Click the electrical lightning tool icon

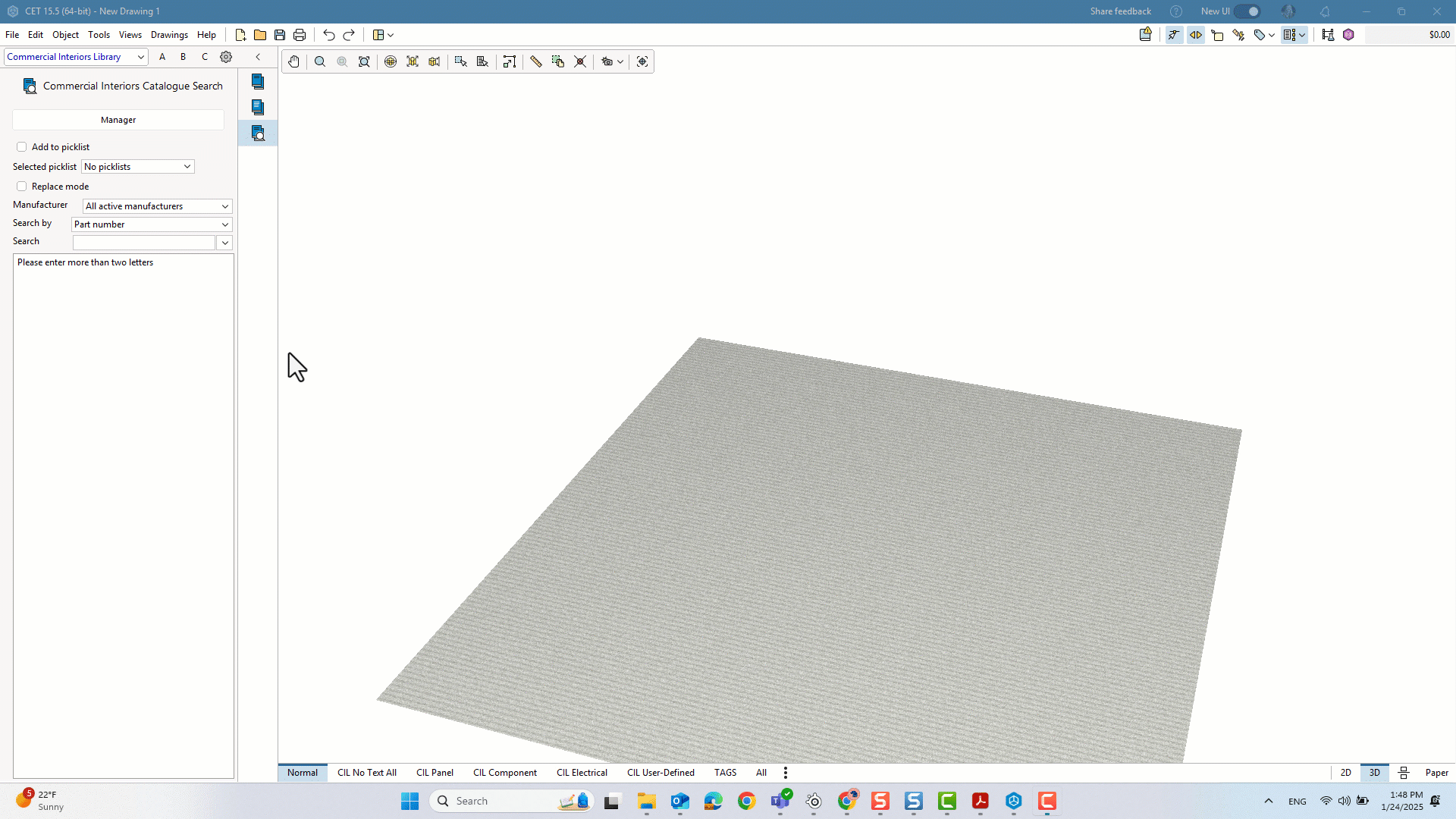pos(1238,35)
